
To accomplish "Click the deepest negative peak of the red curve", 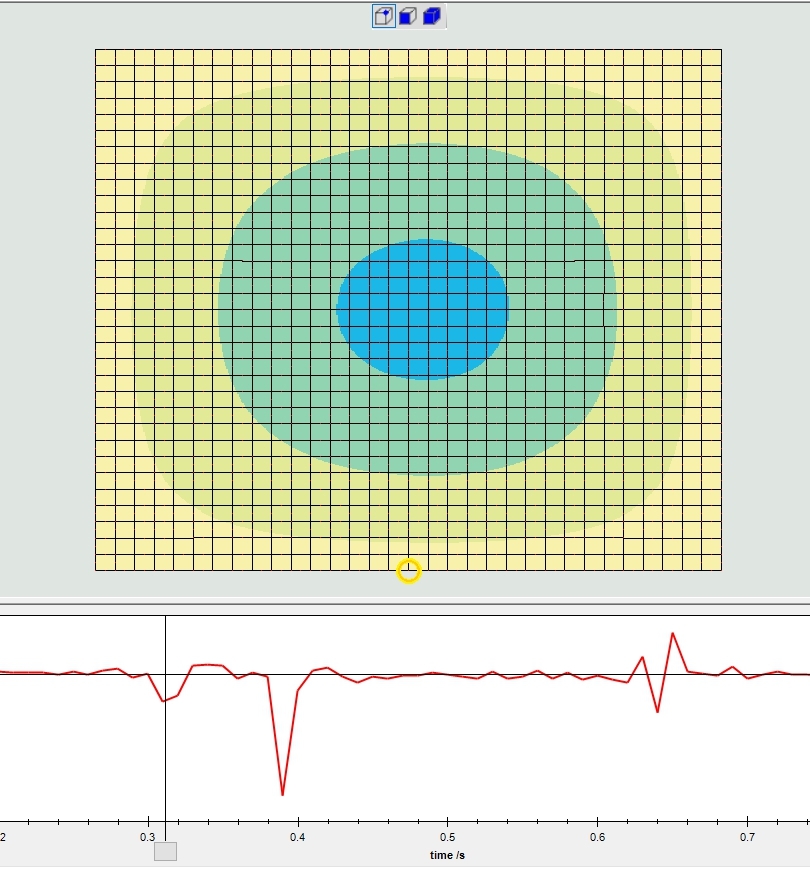I will pos(283,794).
